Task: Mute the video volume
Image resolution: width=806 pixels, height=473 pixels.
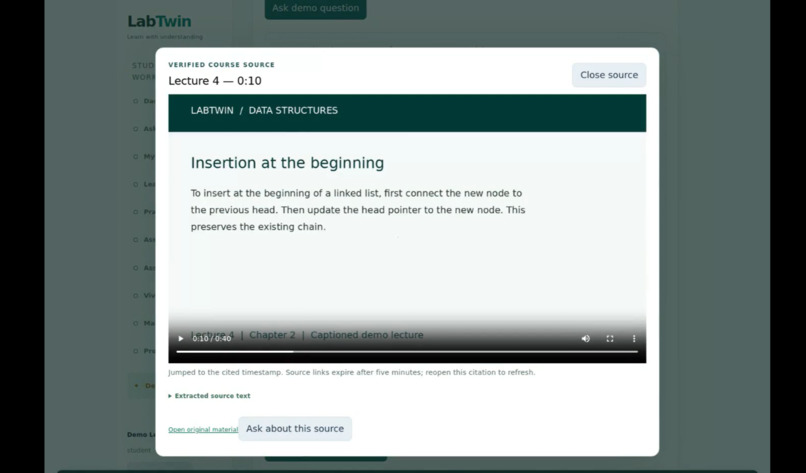Action: point(585,338)
